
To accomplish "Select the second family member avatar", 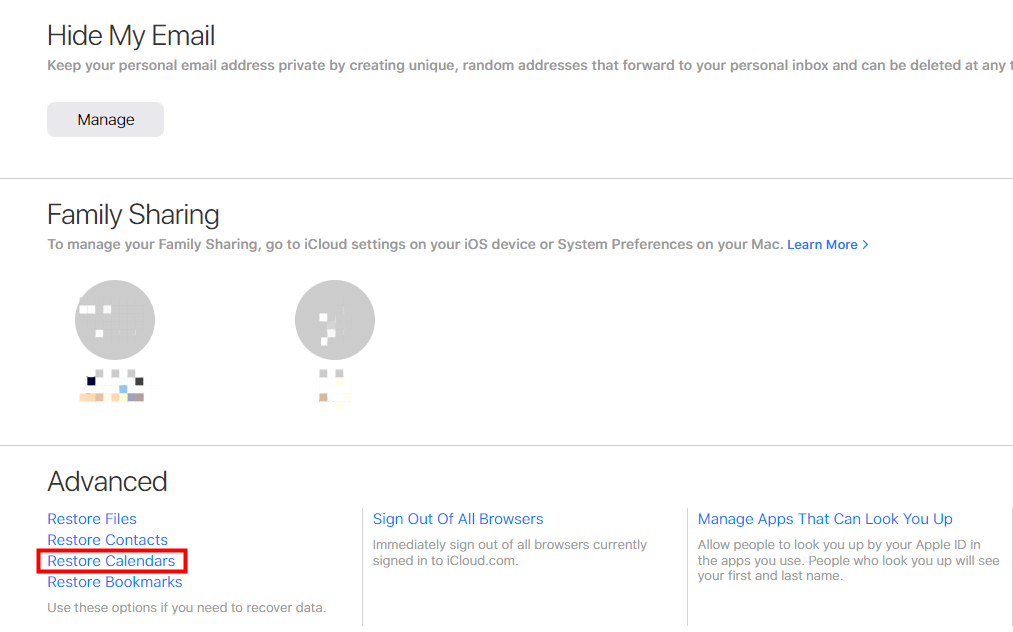I will (x=335, y=320).
